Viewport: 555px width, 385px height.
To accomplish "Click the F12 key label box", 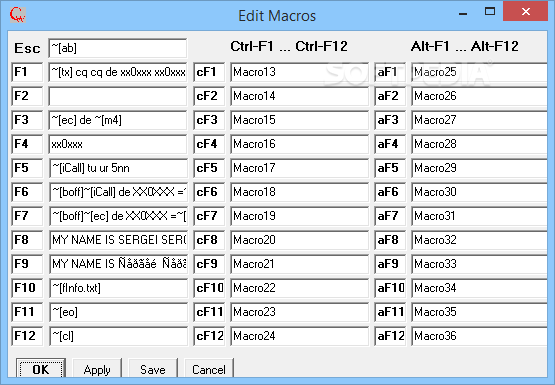I will [27, 336].
